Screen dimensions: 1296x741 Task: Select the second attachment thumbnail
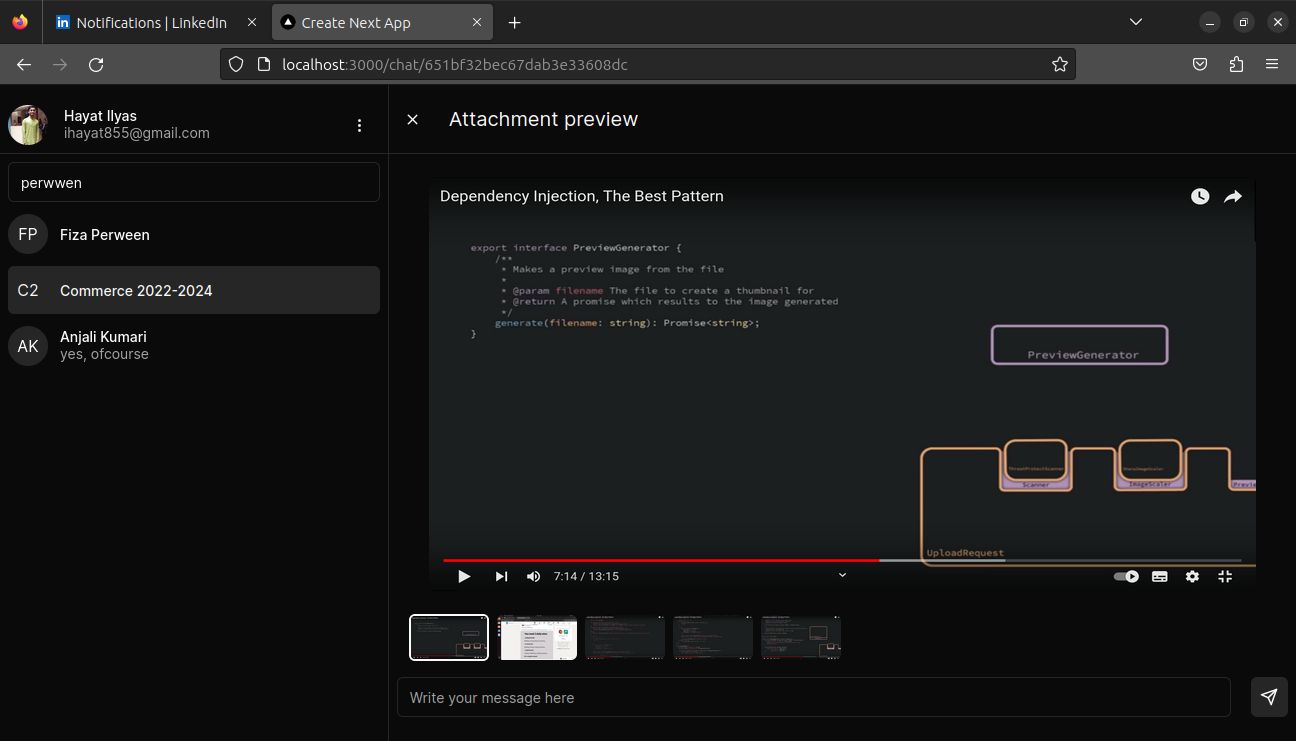(x=538, y=638)
